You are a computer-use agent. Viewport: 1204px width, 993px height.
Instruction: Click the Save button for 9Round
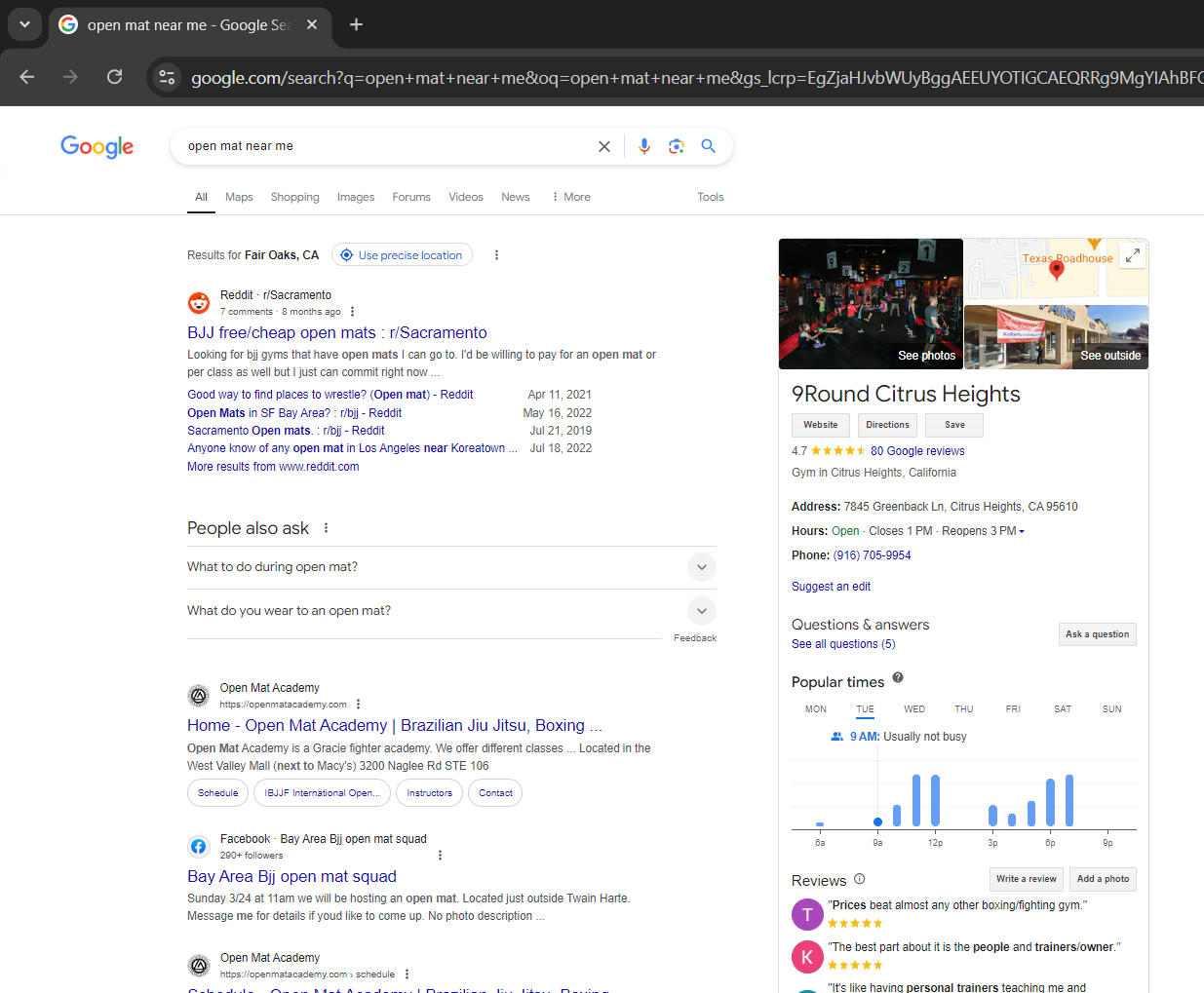click(x=954, y=425)
